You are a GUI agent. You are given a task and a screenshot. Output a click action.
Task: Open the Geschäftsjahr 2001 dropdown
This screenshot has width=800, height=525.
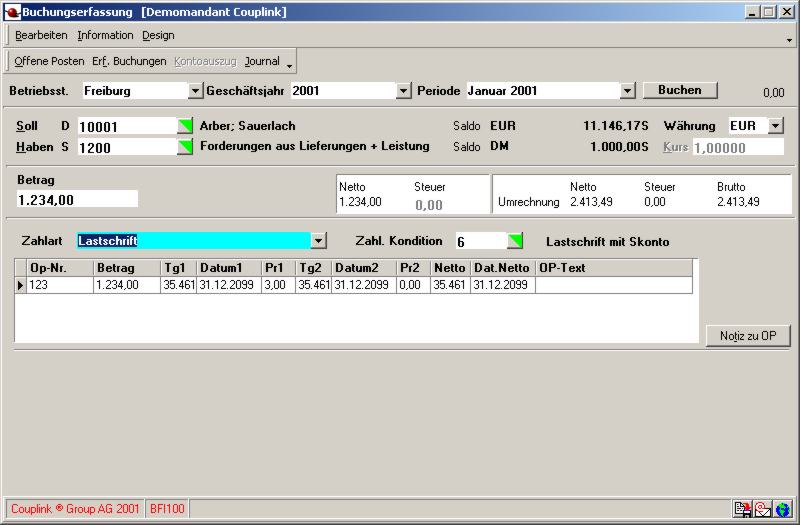[x=403, y=91]
